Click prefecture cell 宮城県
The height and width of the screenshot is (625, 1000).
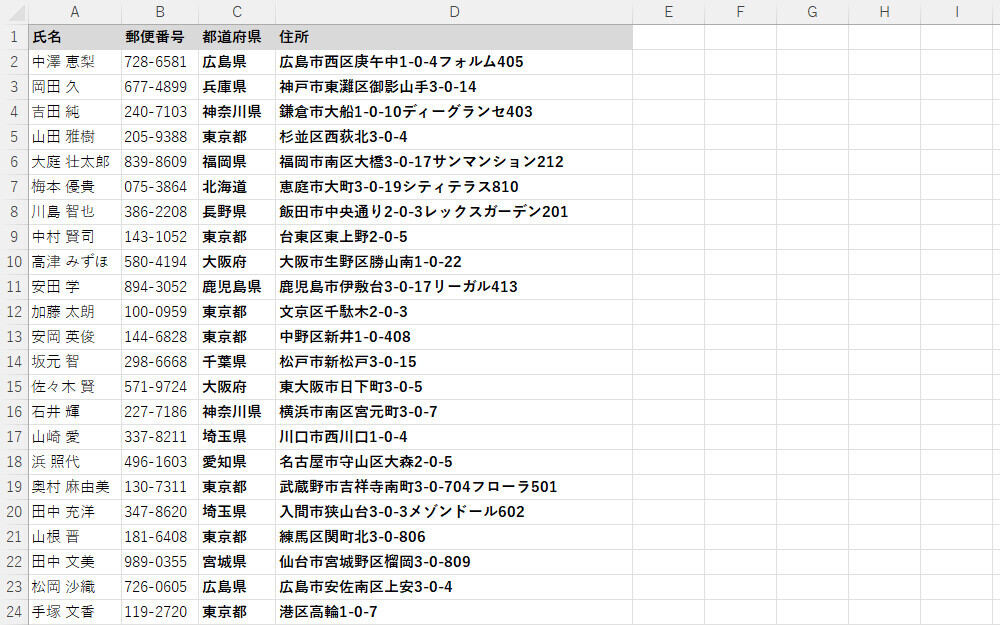coord(237,562)
